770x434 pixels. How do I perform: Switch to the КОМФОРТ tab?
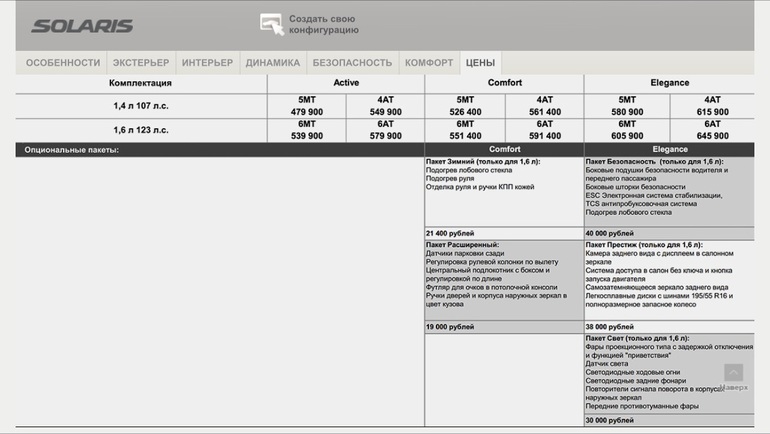point(429,63)
